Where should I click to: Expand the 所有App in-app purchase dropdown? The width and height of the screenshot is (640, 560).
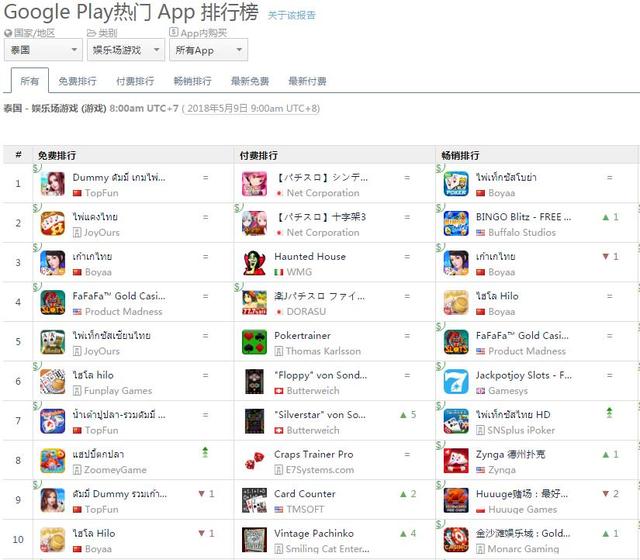click(x=209, y=50)
